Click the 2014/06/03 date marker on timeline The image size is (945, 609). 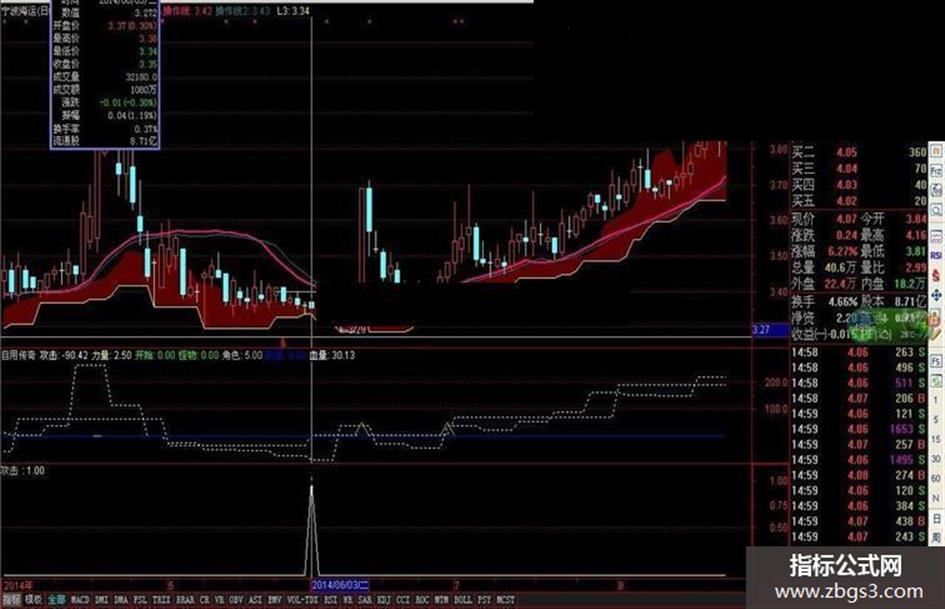[x=341, y=585]
